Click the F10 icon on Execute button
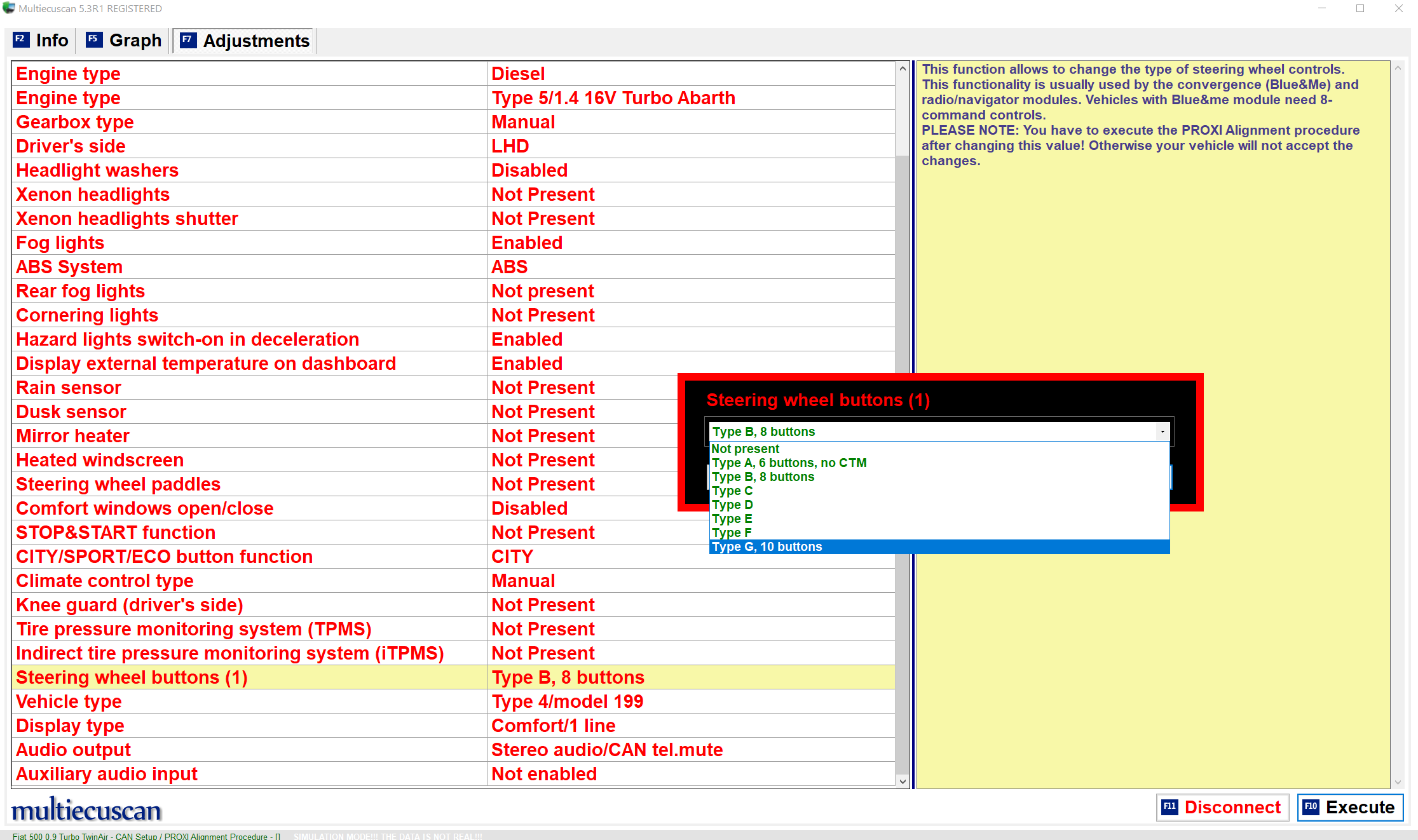The height and width of the screenshot is (840, 1418). point(1311,807)
